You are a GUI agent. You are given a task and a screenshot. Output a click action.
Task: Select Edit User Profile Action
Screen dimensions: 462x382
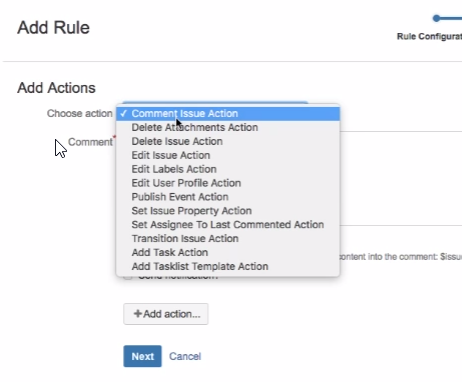click(228, 183)
